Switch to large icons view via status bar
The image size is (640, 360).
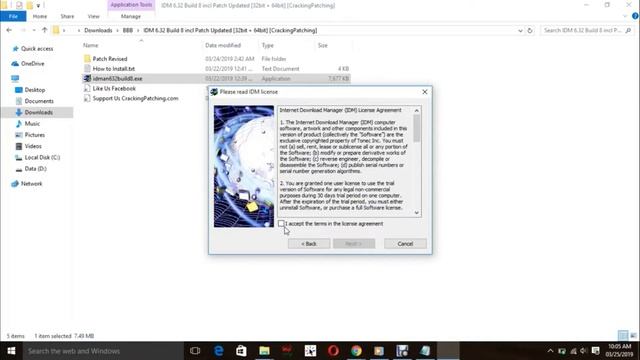coord(633,336)
